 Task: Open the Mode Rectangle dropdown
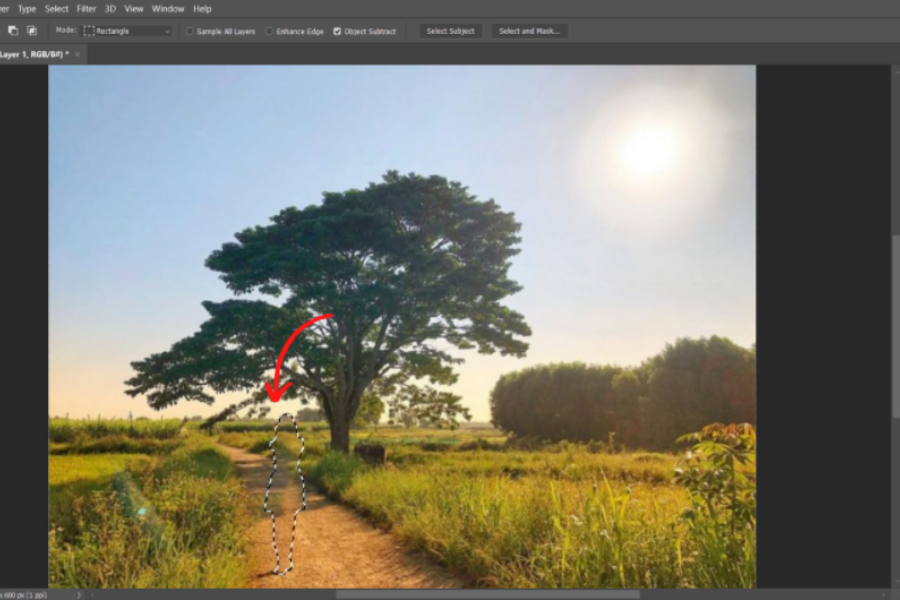[127, 31]
